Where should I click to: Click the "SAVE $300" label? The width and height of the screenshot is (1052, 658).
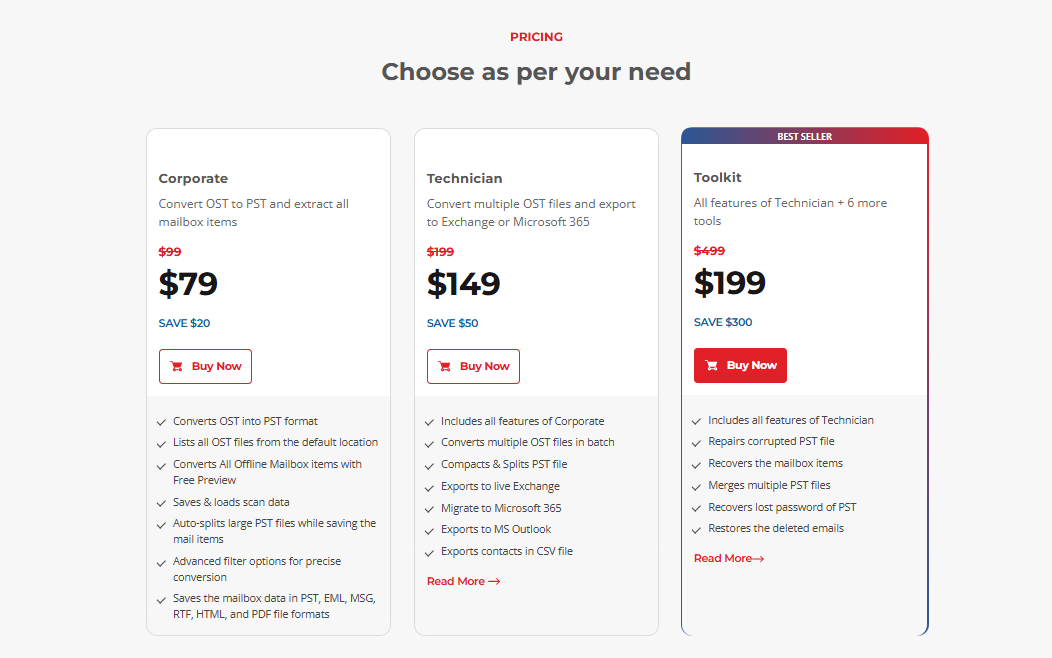(723, 323)
